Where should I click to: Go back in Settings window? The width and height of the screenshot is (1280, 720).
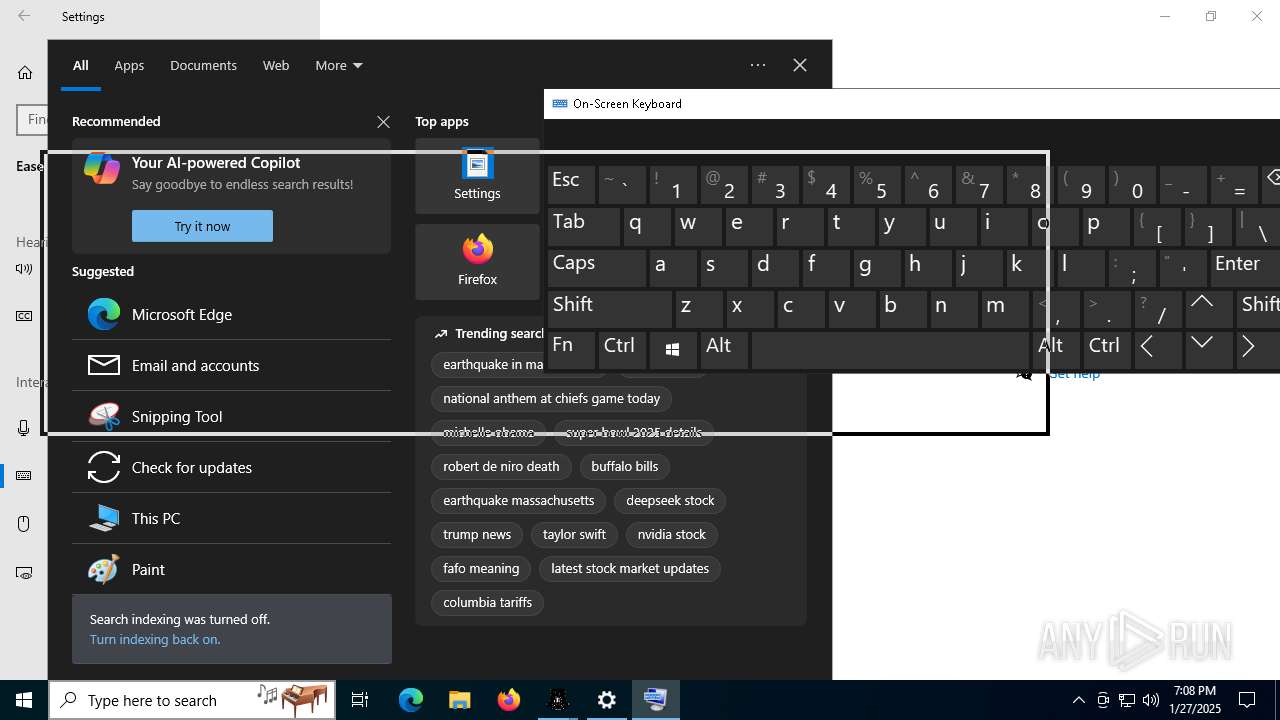(24, 16)
